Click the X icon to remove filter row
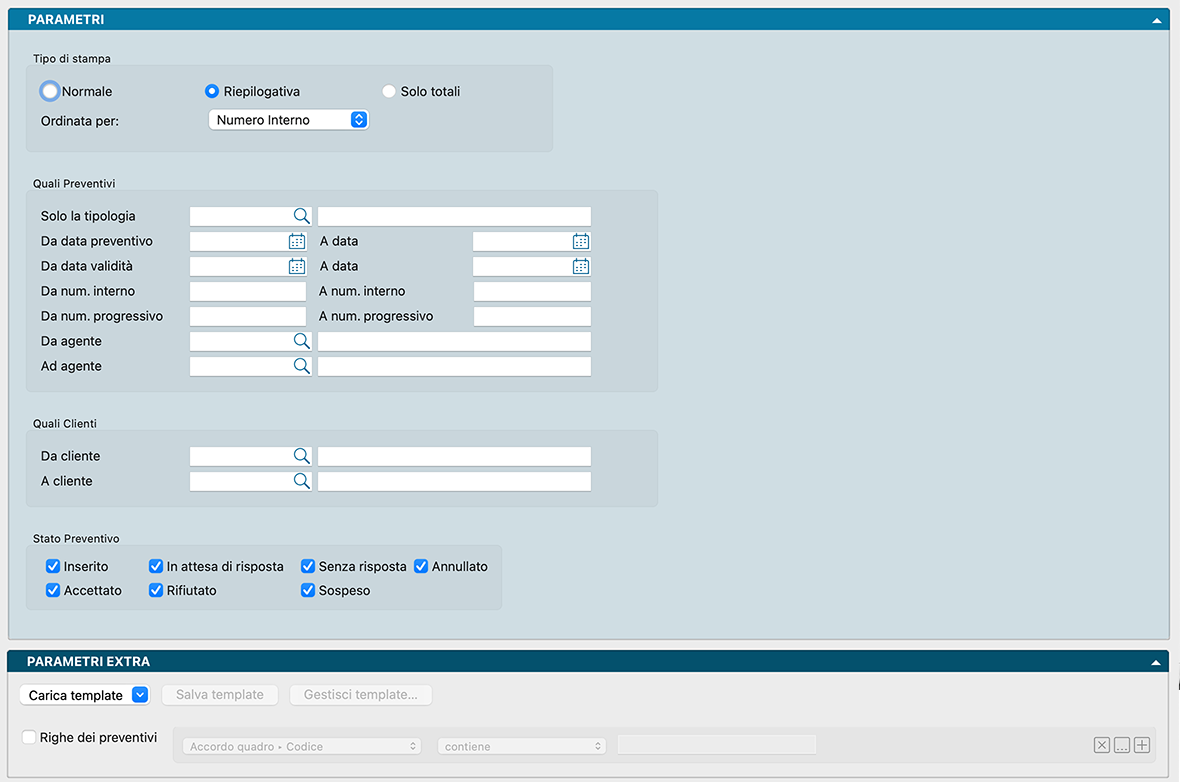The image size is (1180, 782). click(x=1102, y=745)
